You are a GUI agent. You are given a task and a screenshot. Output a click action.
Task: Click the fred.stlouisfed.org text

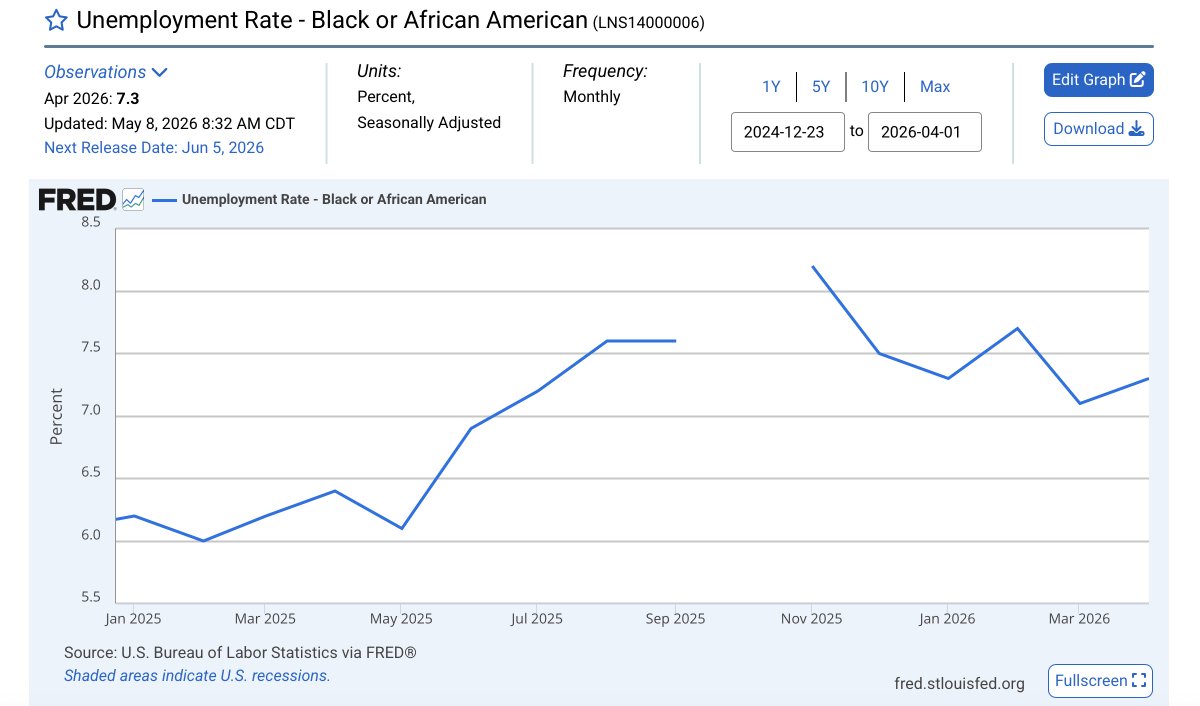pos(960,684)
